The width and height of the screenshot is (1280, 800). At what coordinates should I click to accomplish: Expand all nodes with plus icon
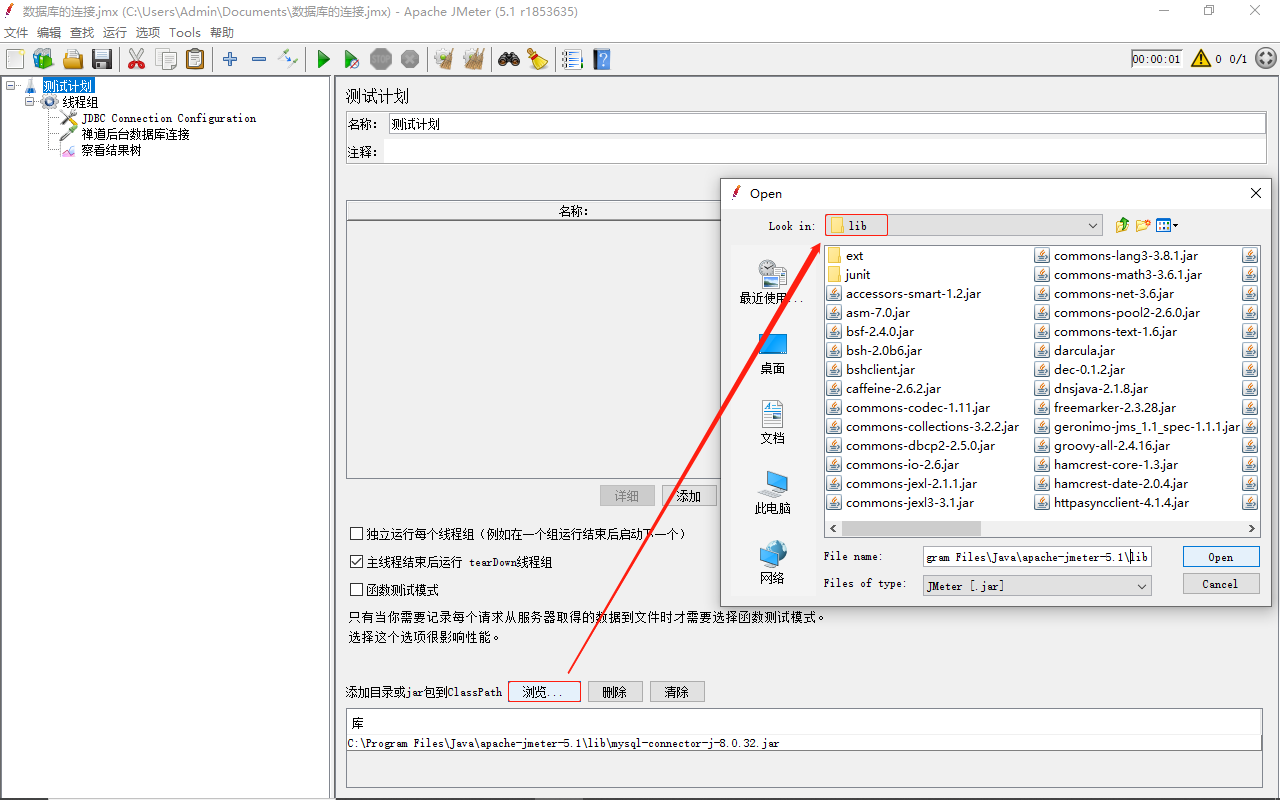click(x=230, y=59)
